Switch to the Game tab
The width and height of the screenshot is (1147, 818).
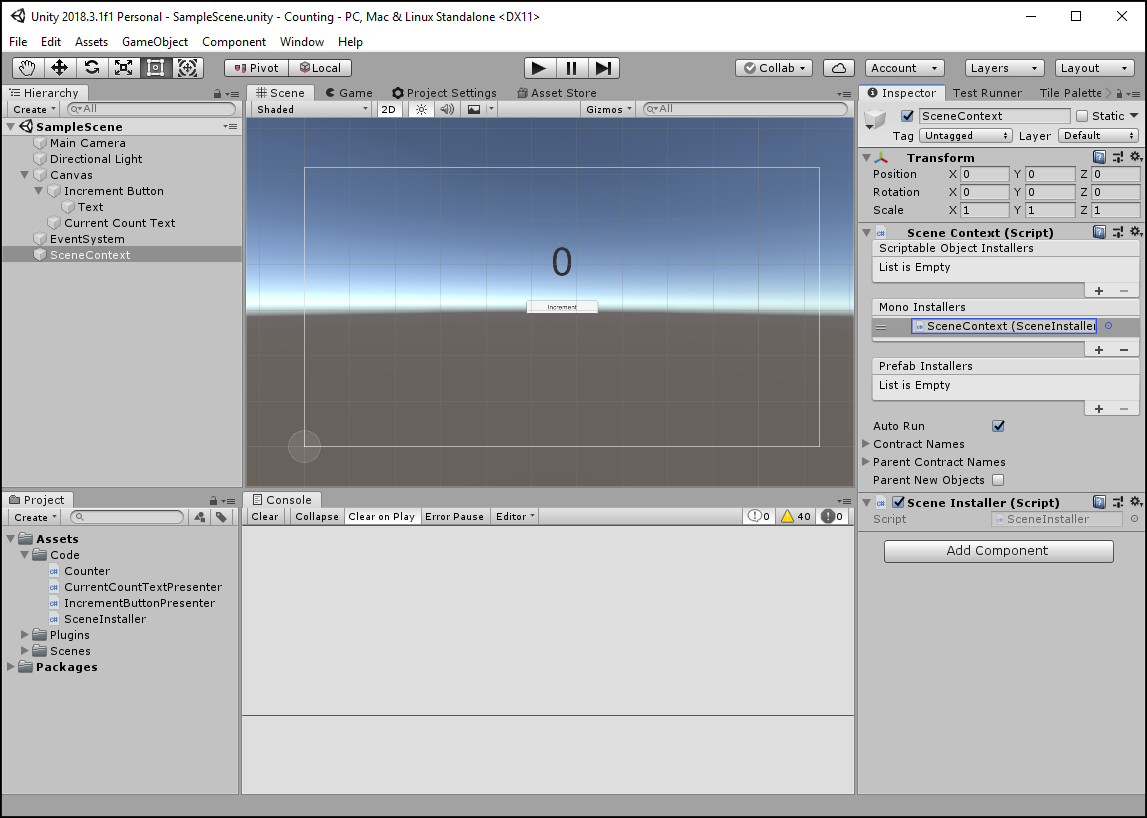coord(347,91)
